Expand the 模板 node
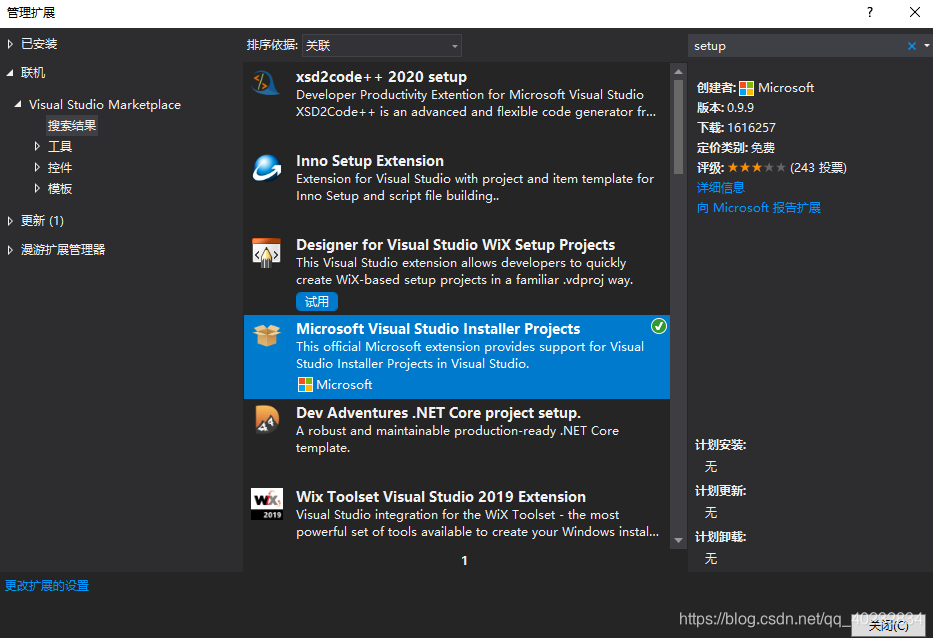This screenshot has height=638, width=933. pos(37,189)
